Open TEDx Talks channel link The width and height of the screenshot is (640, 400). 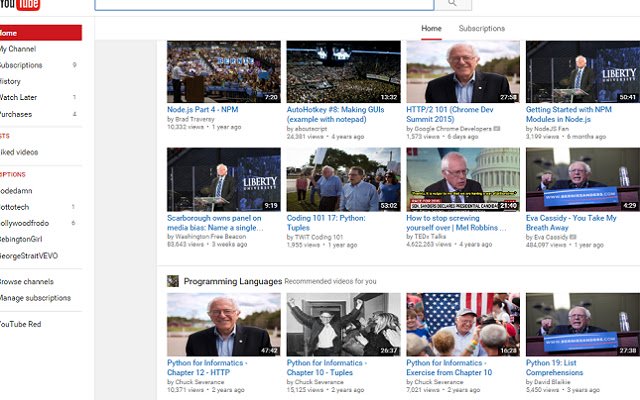click(x=430, y=236)
